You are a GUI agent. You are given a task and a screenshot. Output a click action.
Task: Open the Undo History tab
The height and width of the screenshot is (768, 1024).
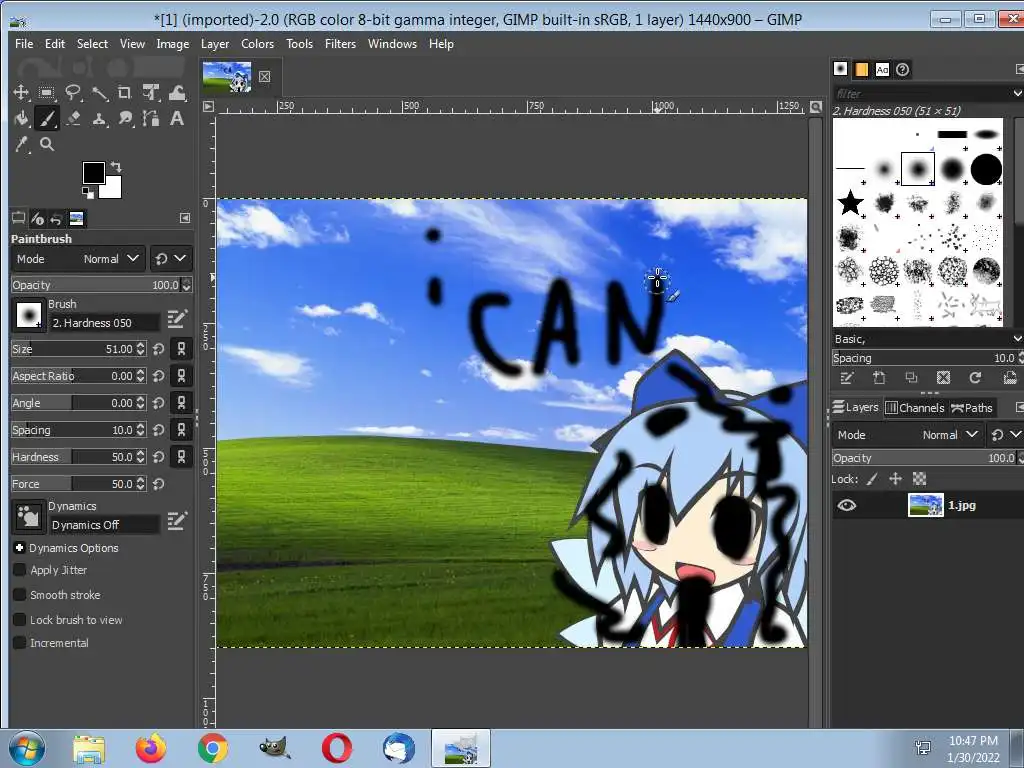(x=56, y=218)
